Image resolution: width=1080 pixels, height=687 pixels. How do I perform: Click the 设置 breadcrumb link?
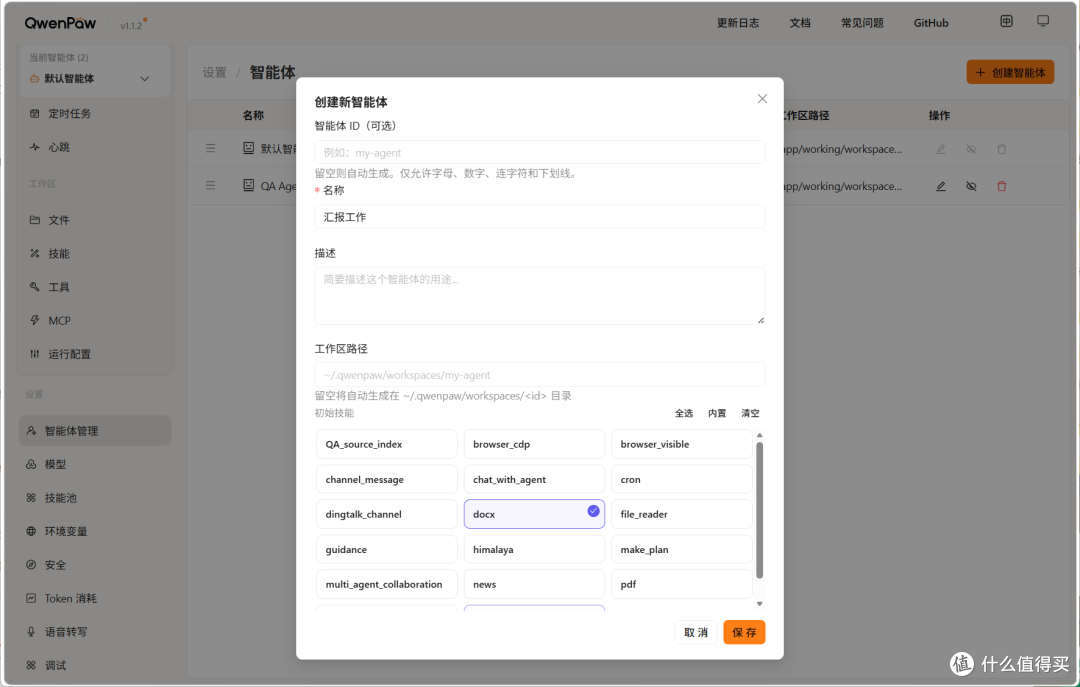214,72
